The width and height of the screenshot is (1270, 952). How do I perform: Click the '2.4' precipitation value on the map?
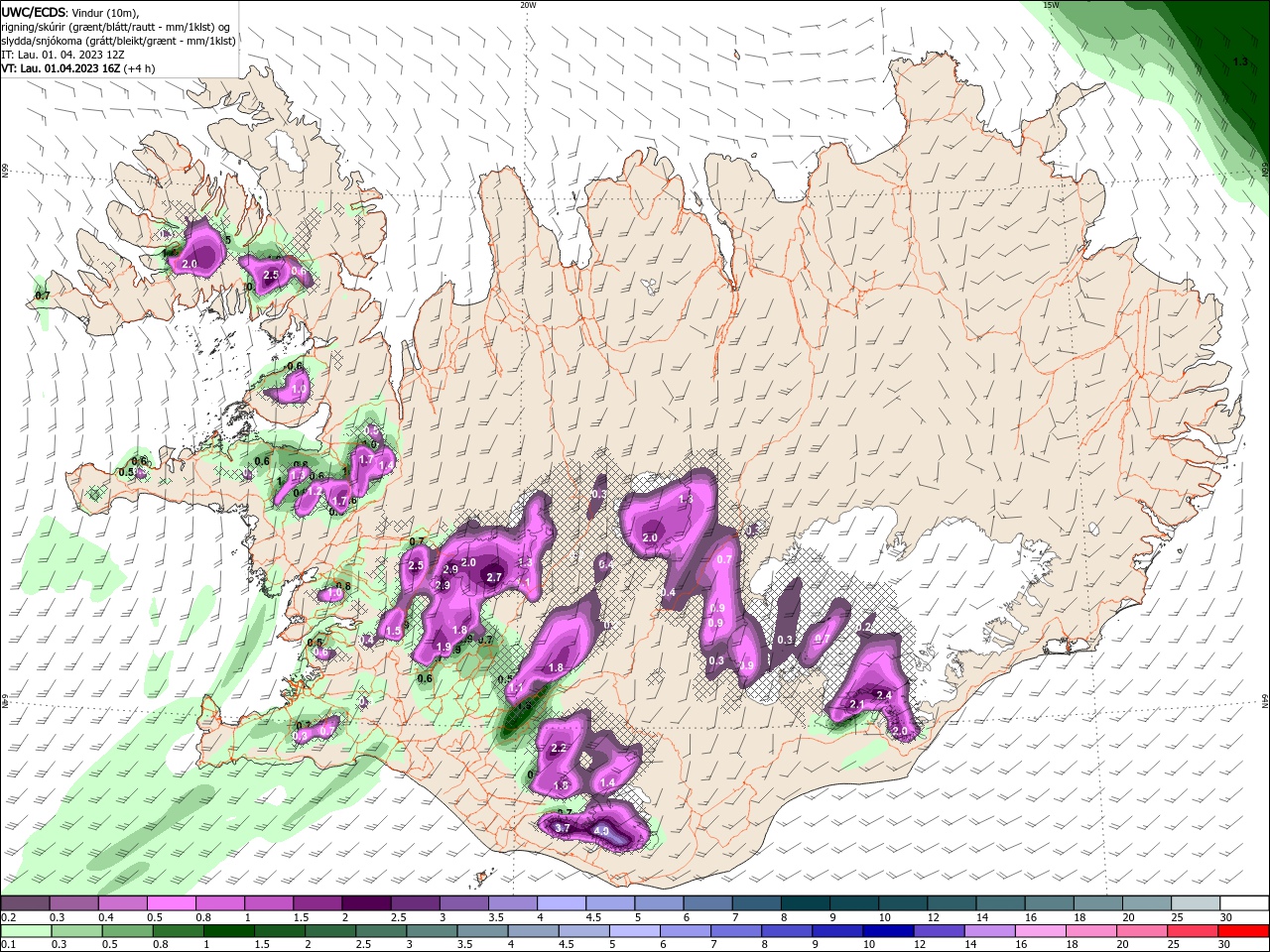point(884,695)
